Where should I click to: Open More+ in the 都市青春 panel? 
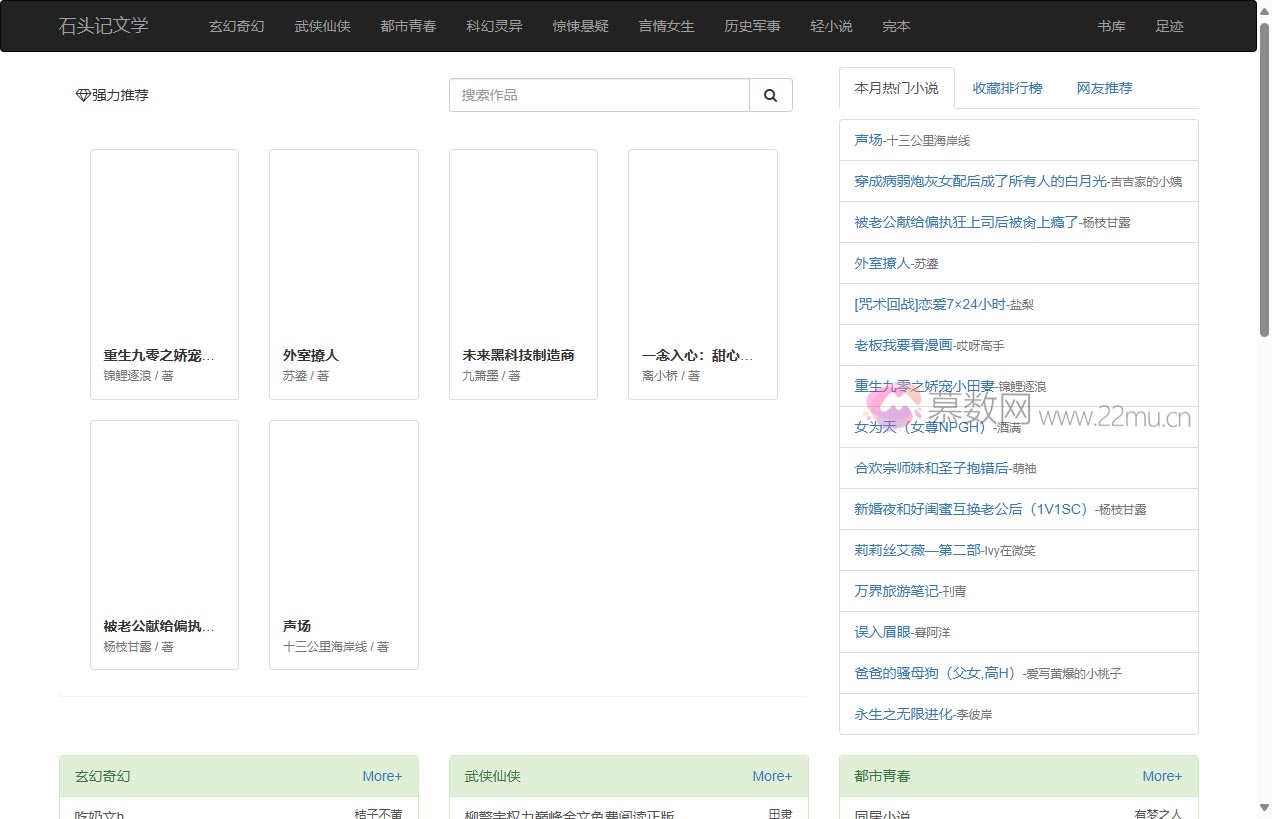[x=1162, y=776]
